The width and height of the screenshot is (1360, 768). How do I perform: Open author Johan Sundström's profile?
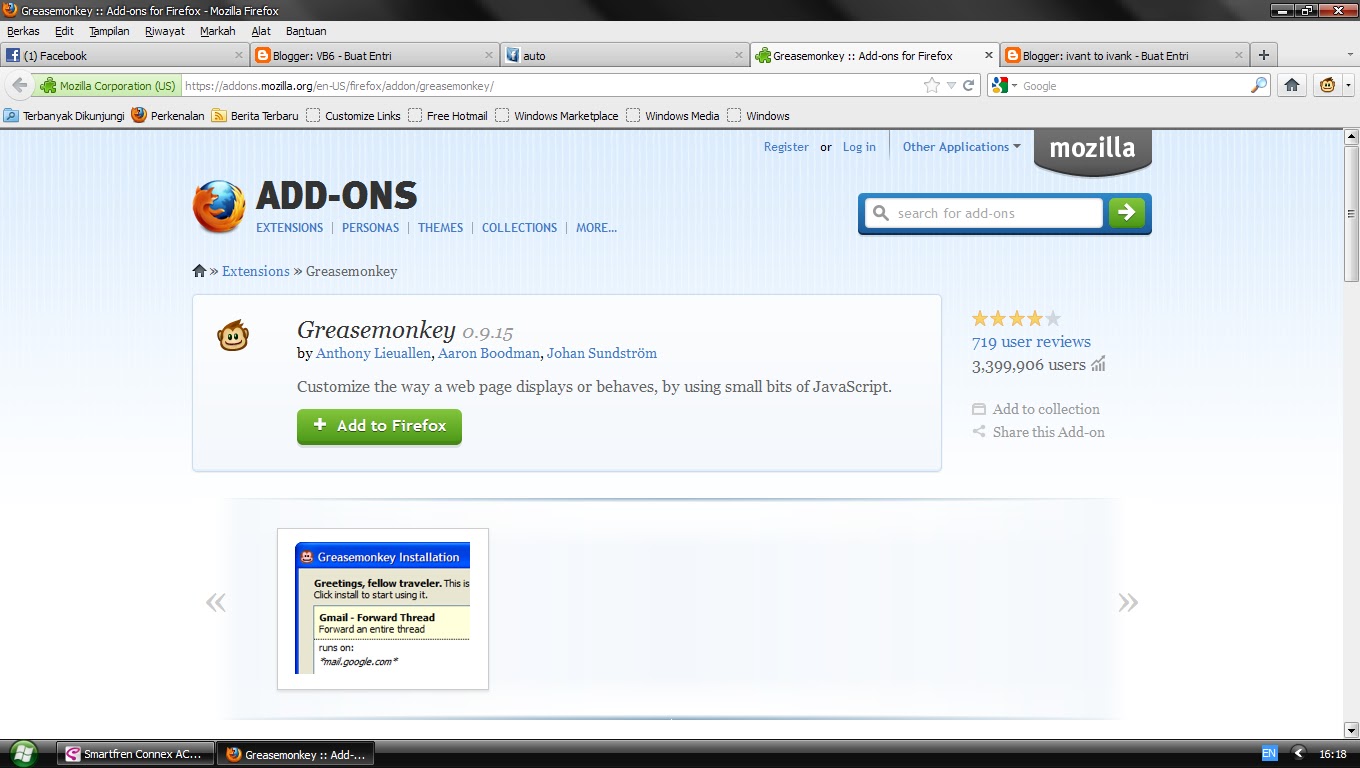[x=602, y=354]
